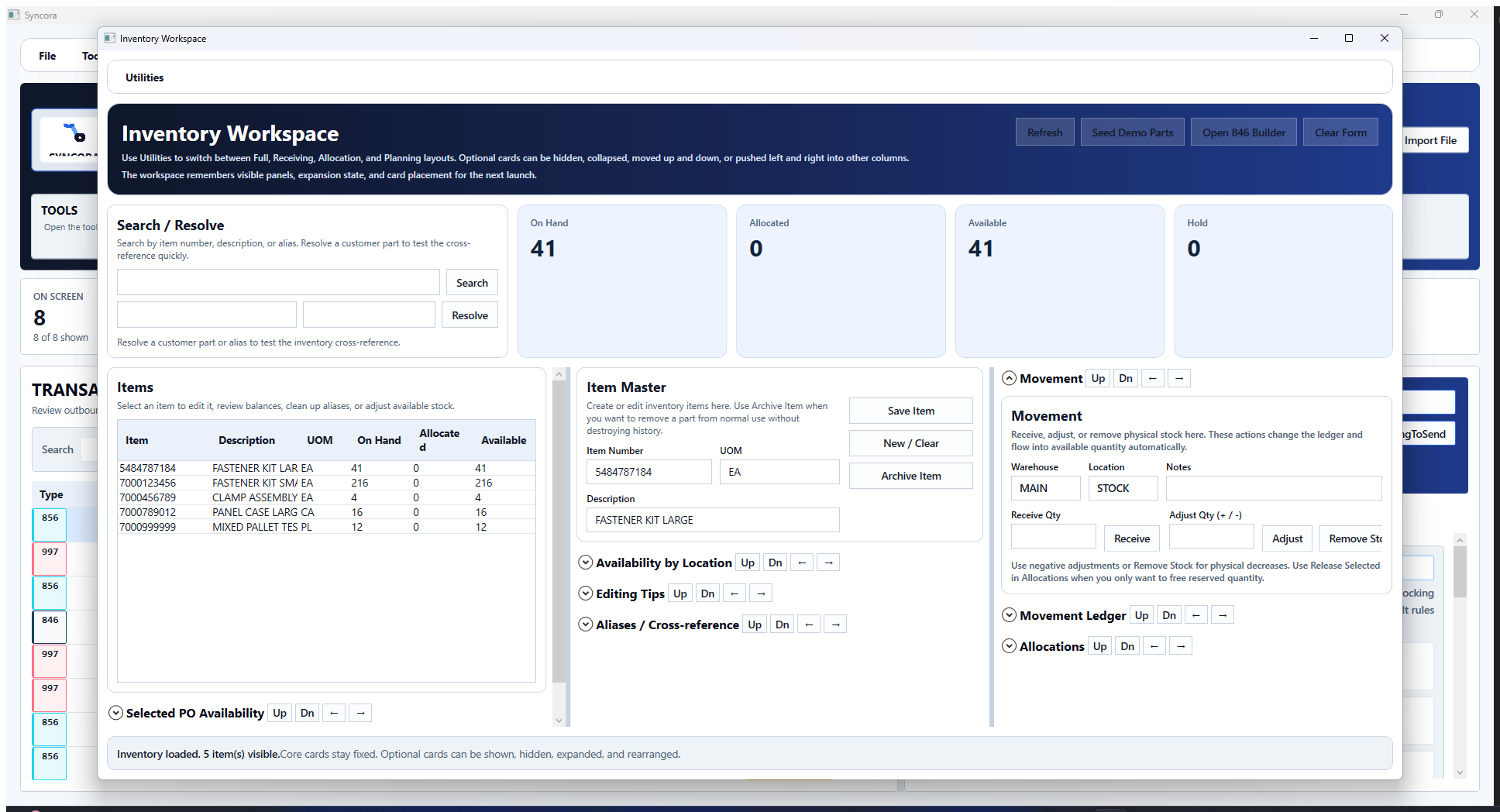Archive the current item

point(910,475)
